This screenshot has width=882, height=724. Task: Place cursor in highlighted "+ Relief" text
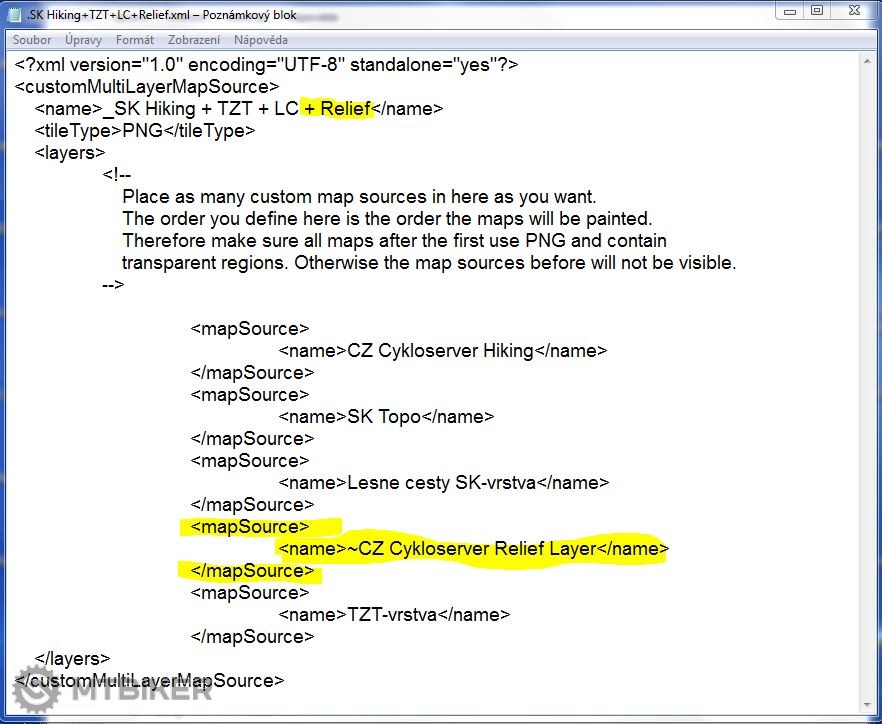(x=338, y=109)
